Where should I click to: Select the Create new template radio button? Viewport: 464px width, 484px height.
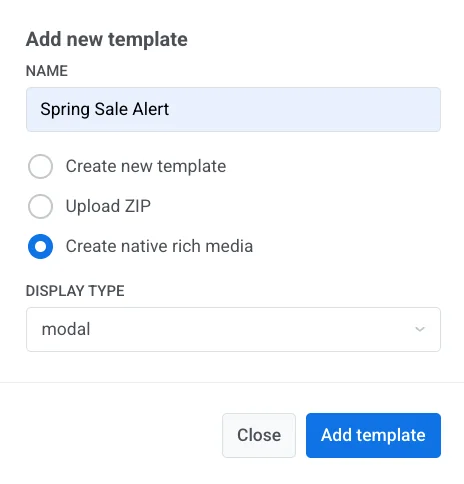pyautogui.click(x=40, y=166)
